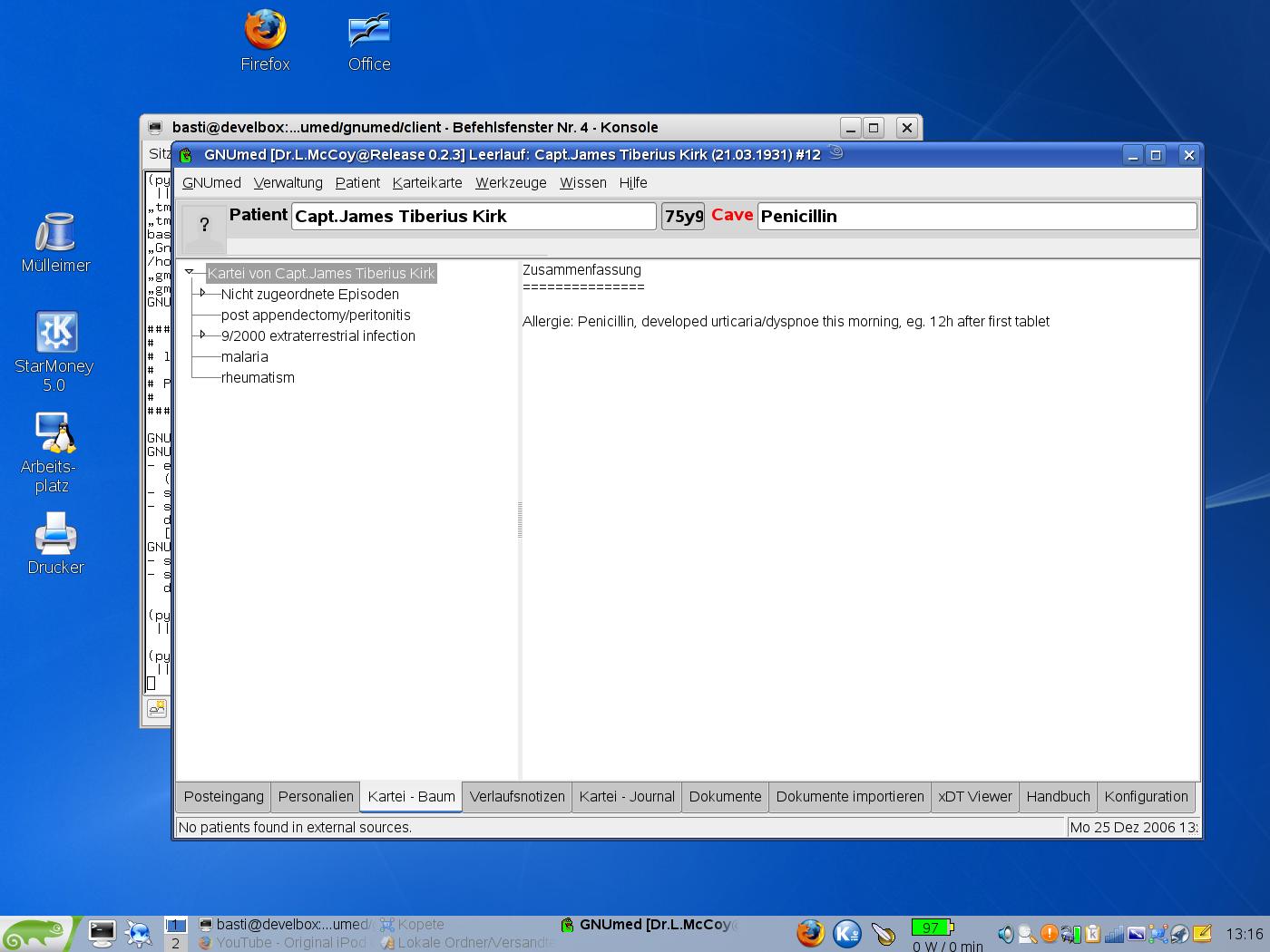Click the clock showing 13:16
1270x952 pixels.
[1244, 934]
